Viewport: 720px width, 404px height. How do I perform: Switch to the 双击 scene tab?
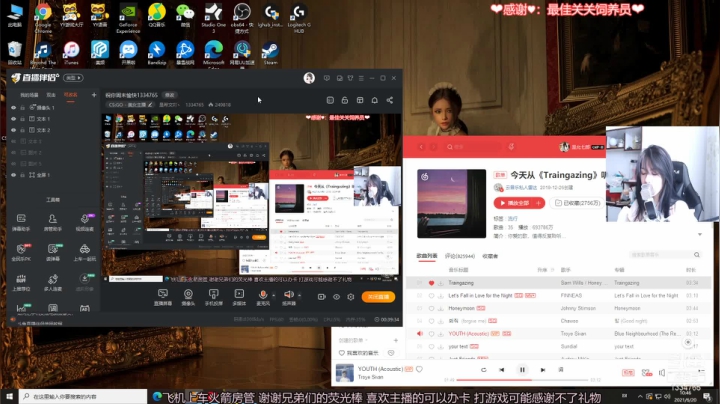[x=51, y=95]
